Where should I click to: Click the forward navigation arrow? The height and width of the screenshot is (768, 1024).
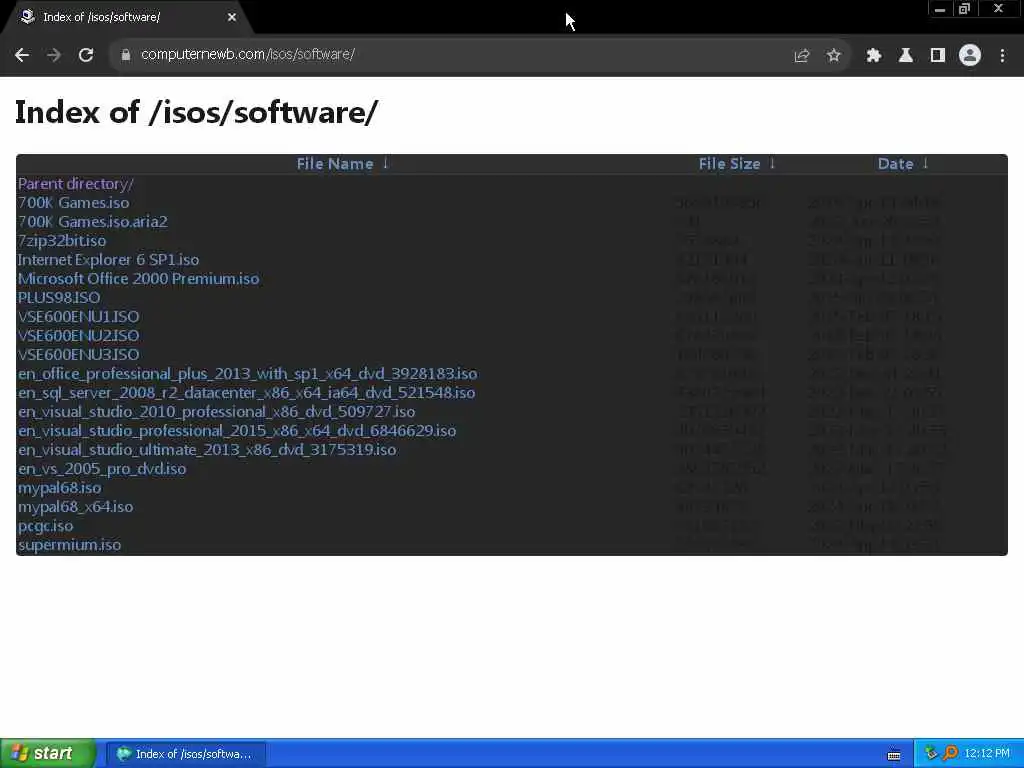tap(54, 55)
